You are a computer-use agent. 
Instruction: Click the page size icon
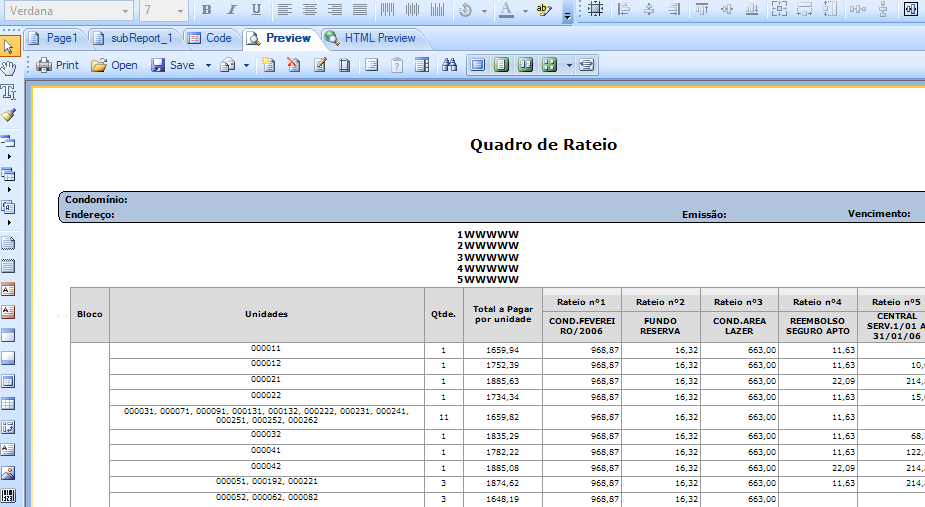345,65
